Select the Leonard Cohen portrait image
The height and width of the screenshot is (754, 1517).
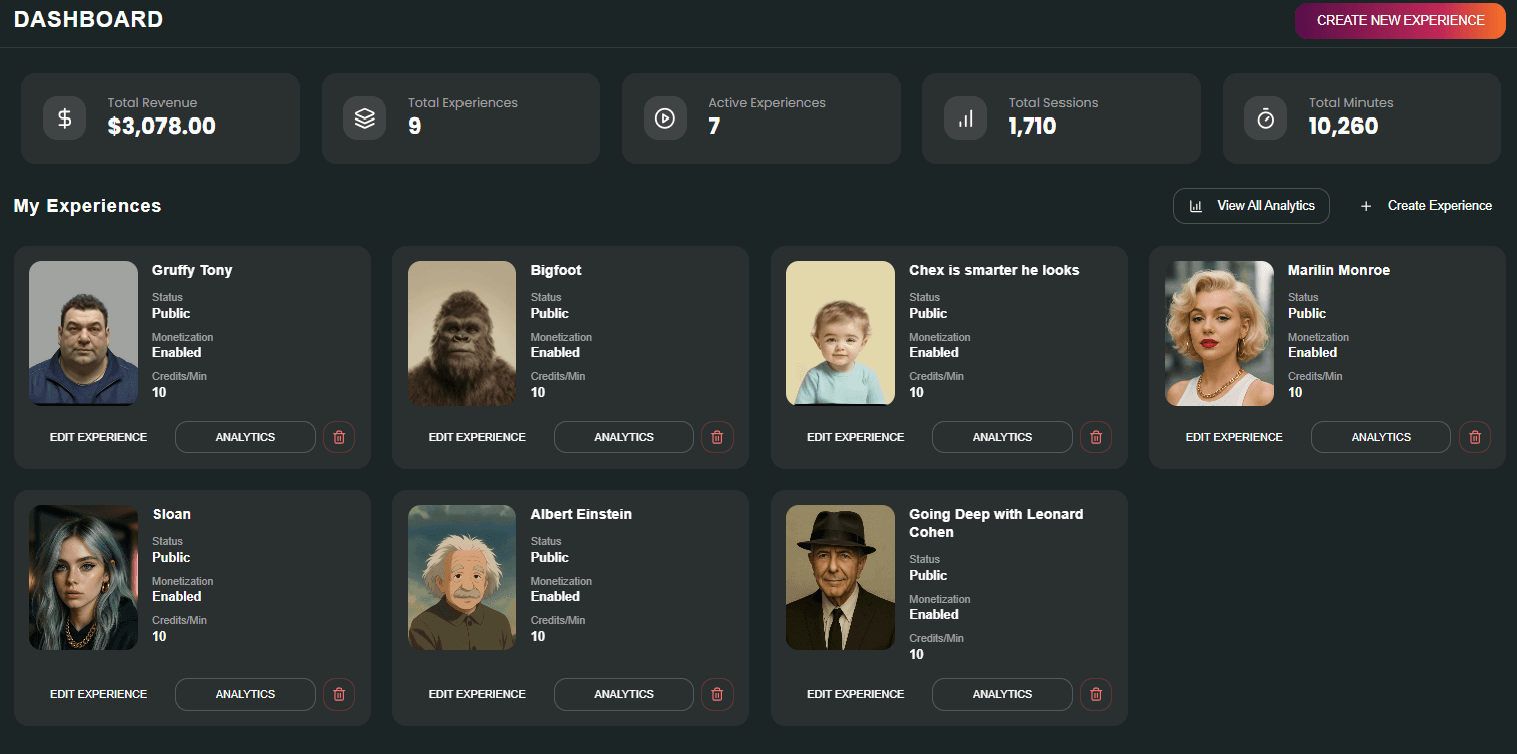pyautogui.click(x=840, y=577)
